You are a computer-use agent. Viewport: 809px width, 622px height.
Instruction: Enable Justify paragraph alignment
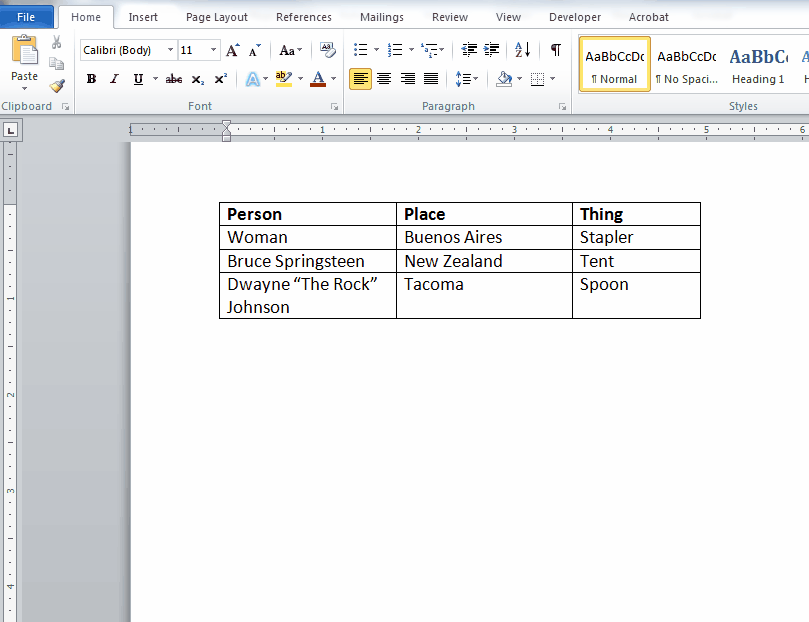click(x=430, y=79)
